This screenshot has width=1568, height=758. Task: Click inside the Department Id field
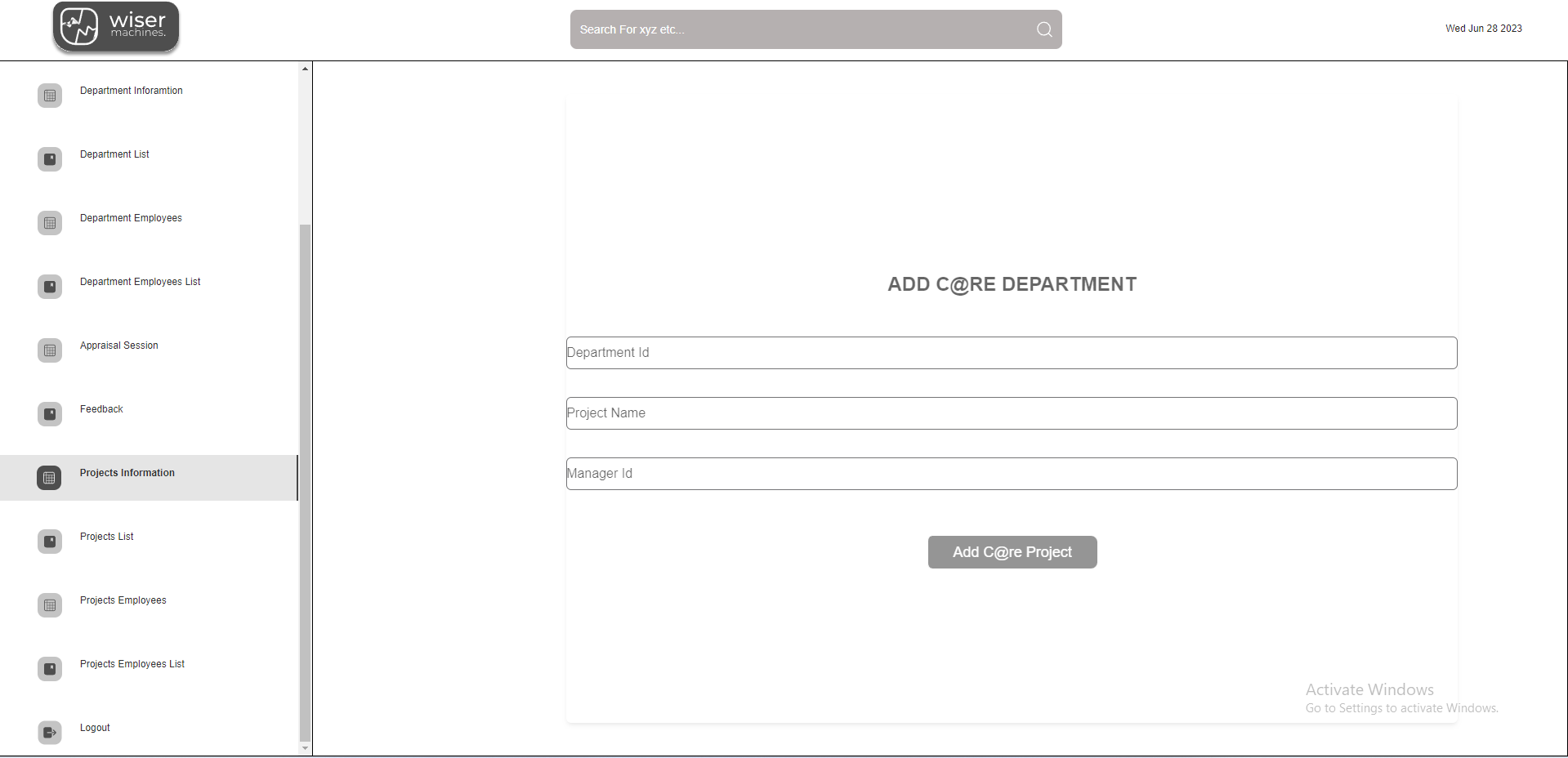pos(1011,352)
